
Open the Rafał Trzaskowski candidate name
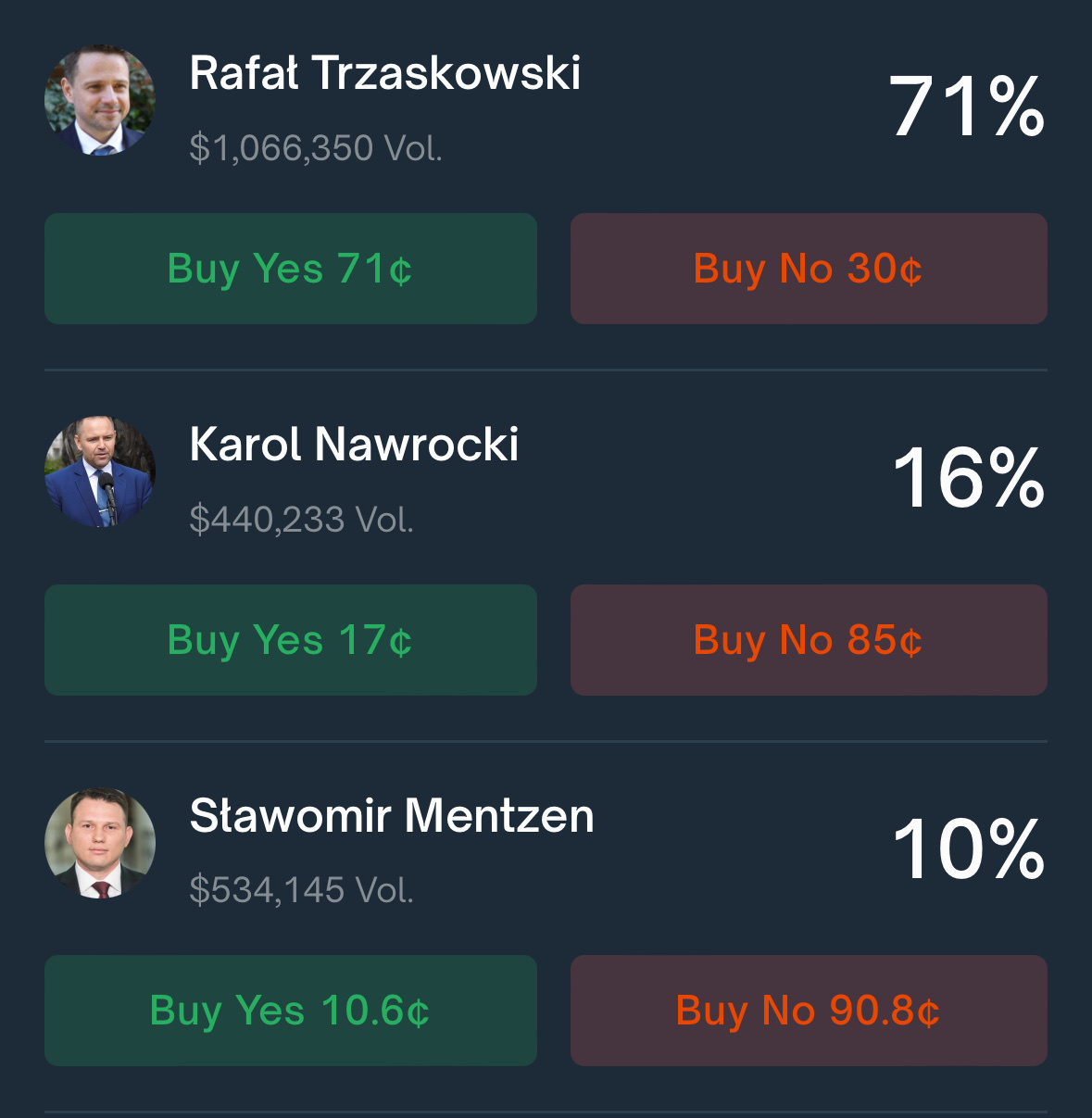(x=385, y=73)
